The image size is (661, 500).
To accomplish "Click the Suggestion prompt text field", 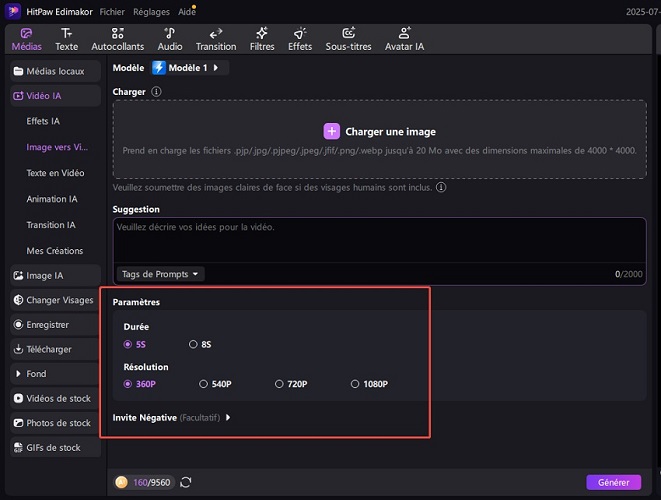I will click(378, 240).
